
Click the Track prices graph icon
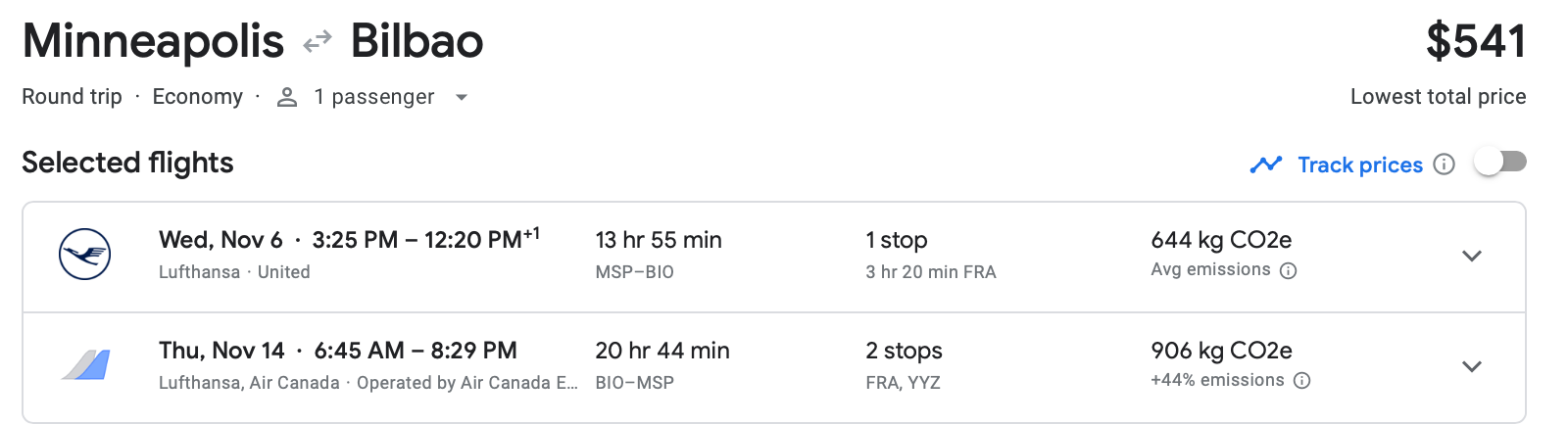point(1266,165)
